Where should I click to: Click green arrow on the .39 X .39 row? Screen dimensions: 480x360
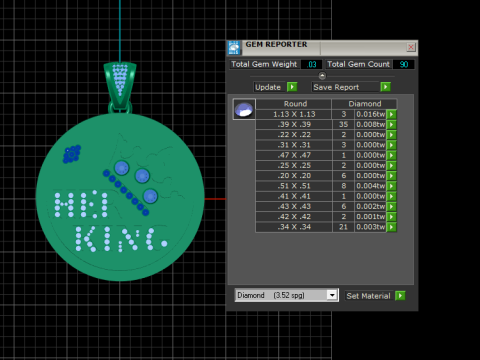[x=392, y=125]
